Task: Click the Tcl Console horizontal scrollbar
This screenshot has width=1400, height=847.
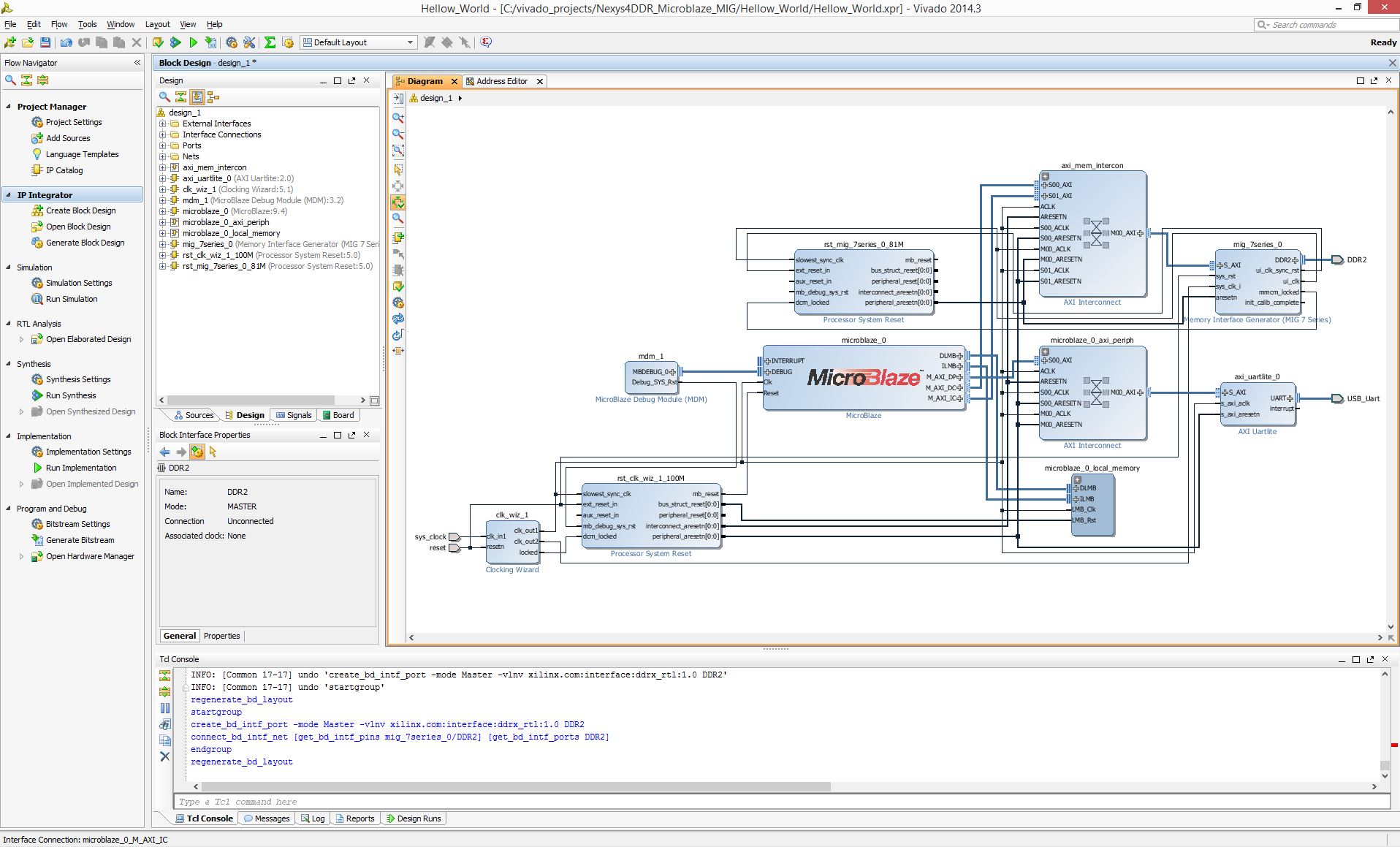Action: (516, 786)
